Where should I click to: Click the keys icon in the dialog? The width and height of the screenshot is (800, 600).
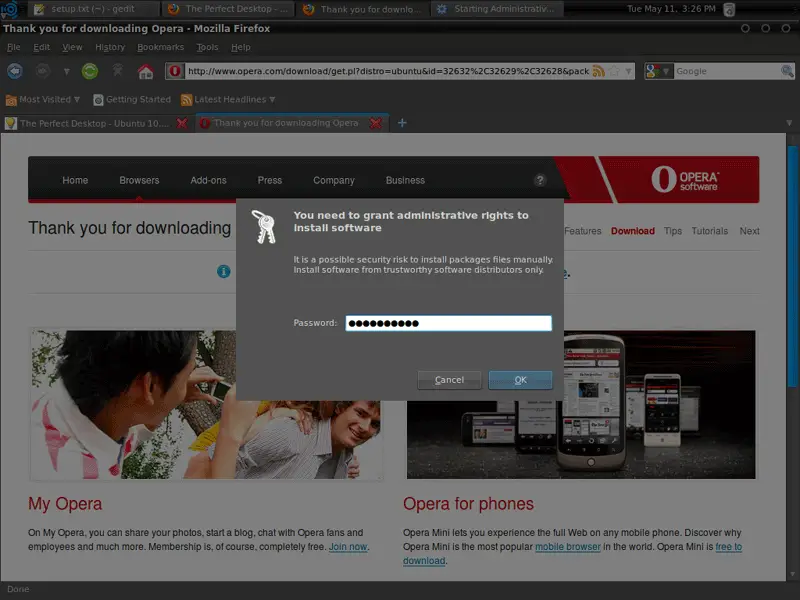pos(264,227)
